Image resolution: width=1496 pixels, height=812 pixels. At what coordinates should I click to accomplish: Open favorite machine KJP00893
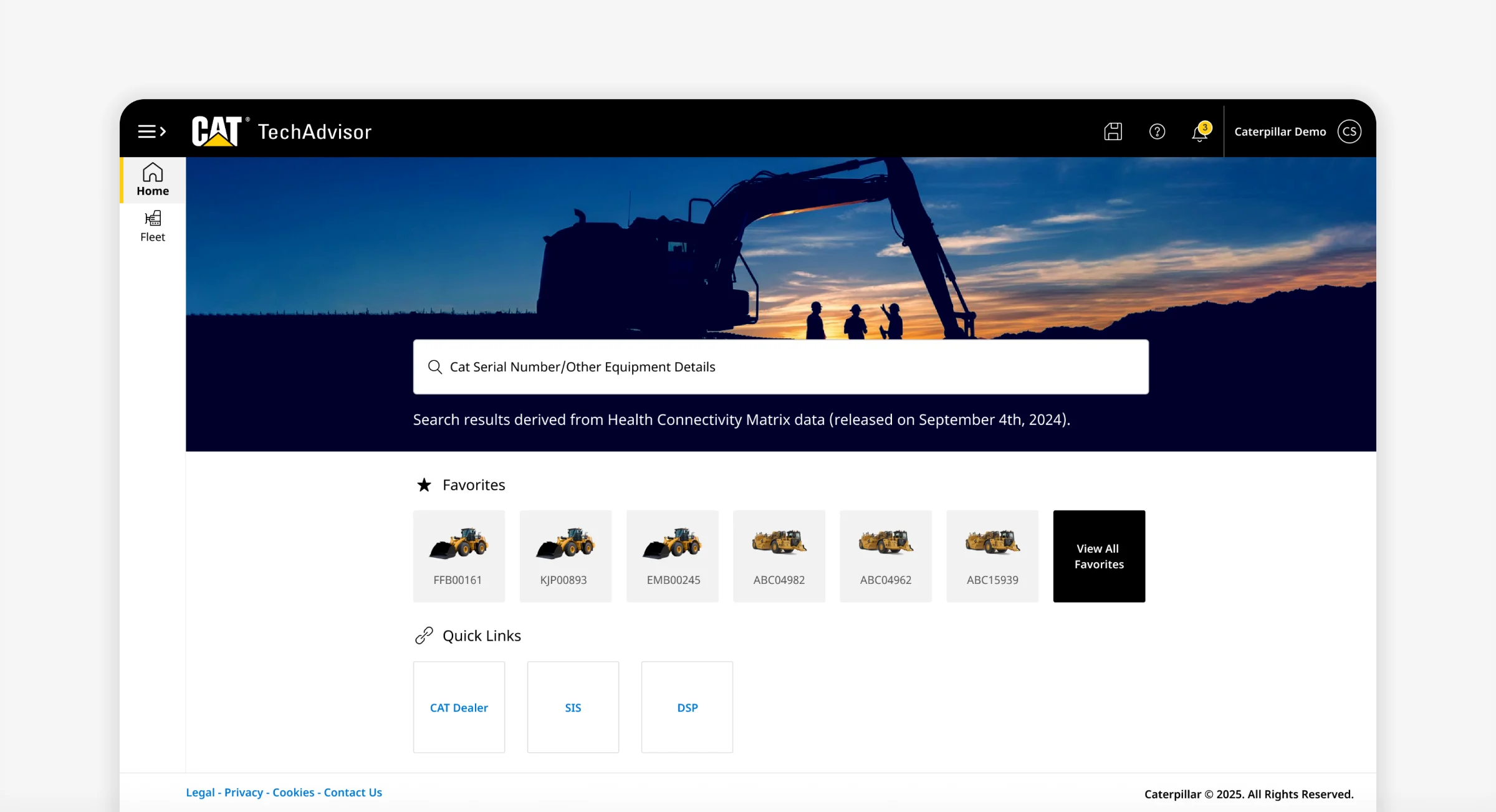click(565, 556)
